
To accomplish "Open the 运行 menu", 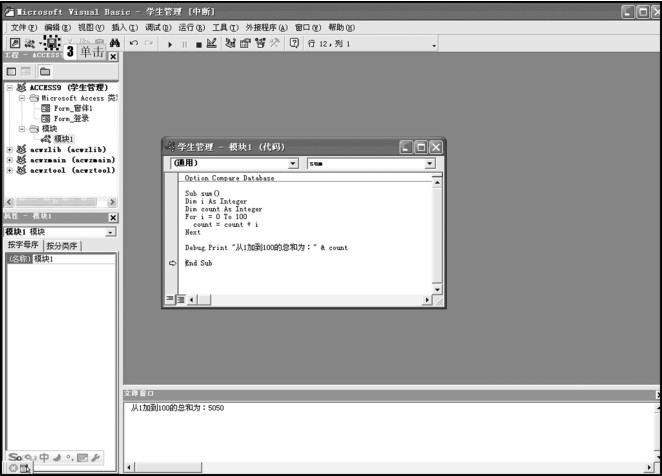I will [192, 27].
